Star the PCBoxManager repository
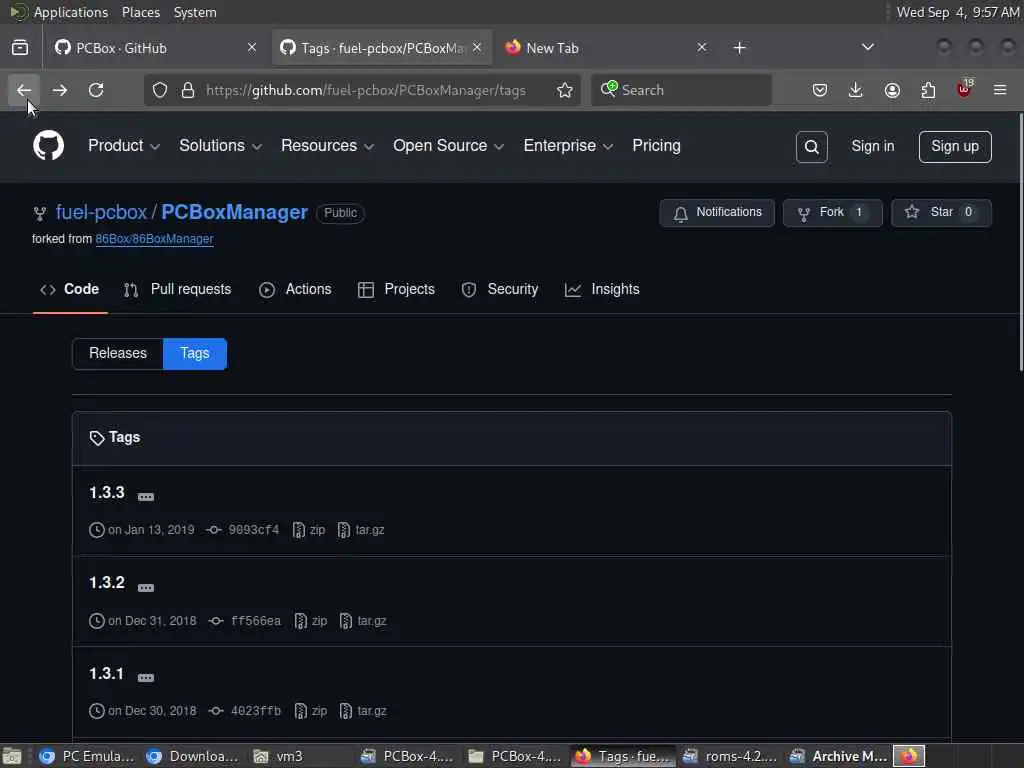This screenshot has width=1024, height=768. click(x=941, y=212)
